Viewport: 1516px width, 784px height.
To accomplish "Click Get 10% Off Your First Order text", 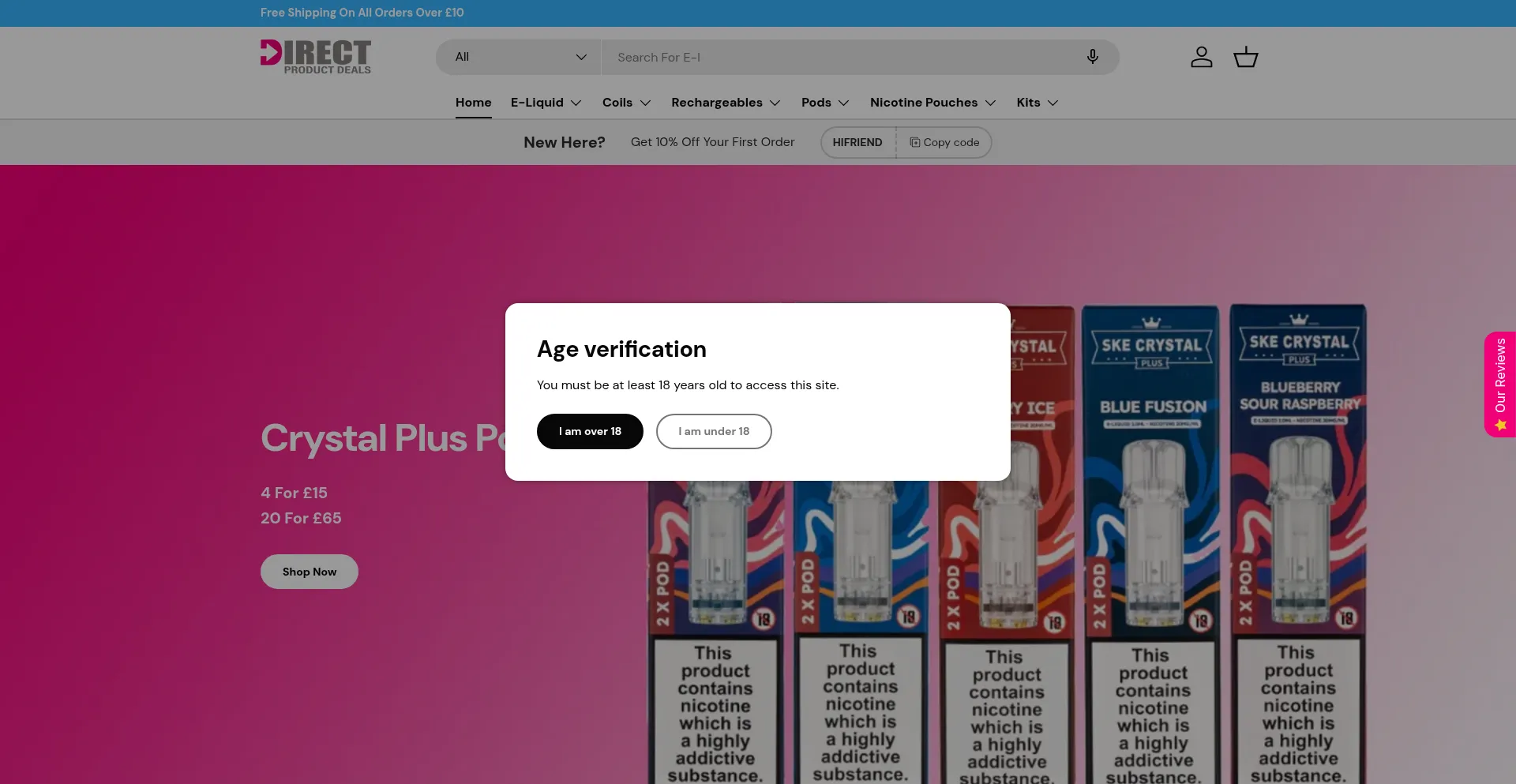I will click(712, 142).
